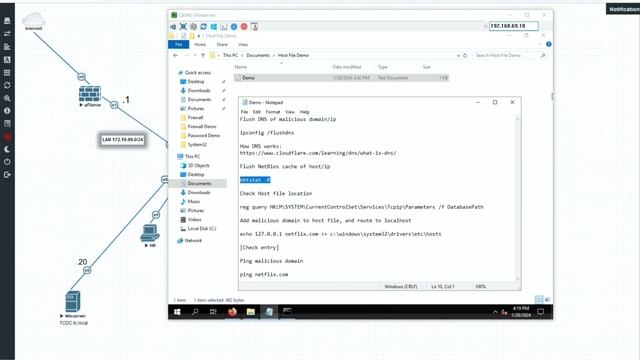Viewport: 640px width, 360px height.
Task: Open the Share tab in Explorer ribbon
Action: [x=222, y=44]
